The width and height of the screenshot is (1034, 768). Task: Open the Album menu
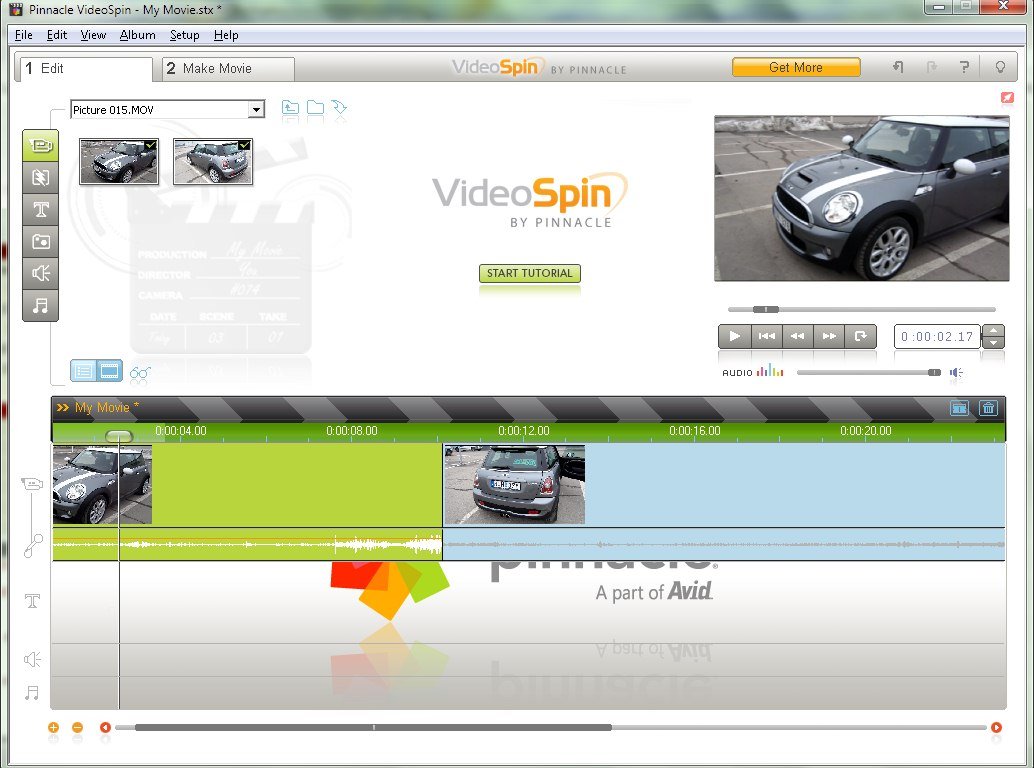click(x=137, y=35)
